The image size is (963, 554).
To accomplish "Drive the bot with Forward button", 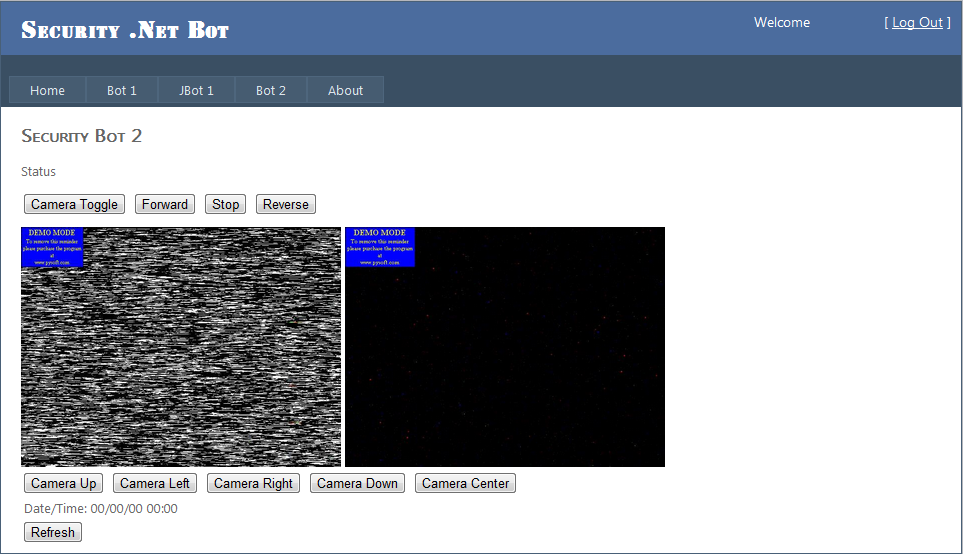I will click(x=165, y=204).
